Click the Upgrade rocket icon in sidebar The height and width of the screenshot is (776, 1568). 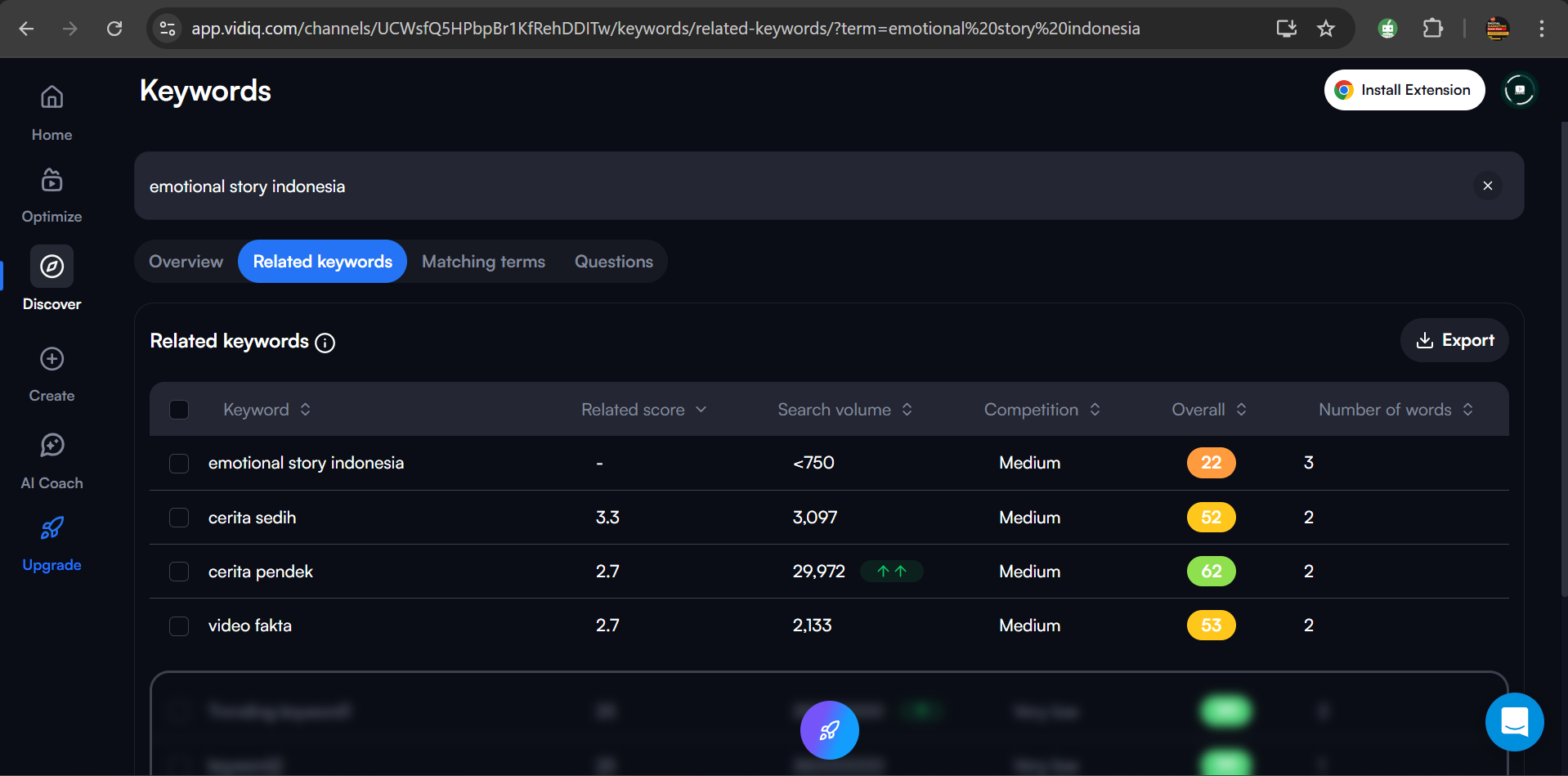52,529
